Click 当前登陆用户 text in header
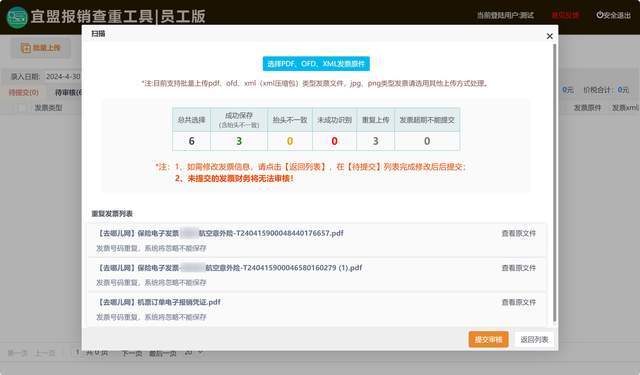This screenshot has height=375, width=640. coord(505,16)
